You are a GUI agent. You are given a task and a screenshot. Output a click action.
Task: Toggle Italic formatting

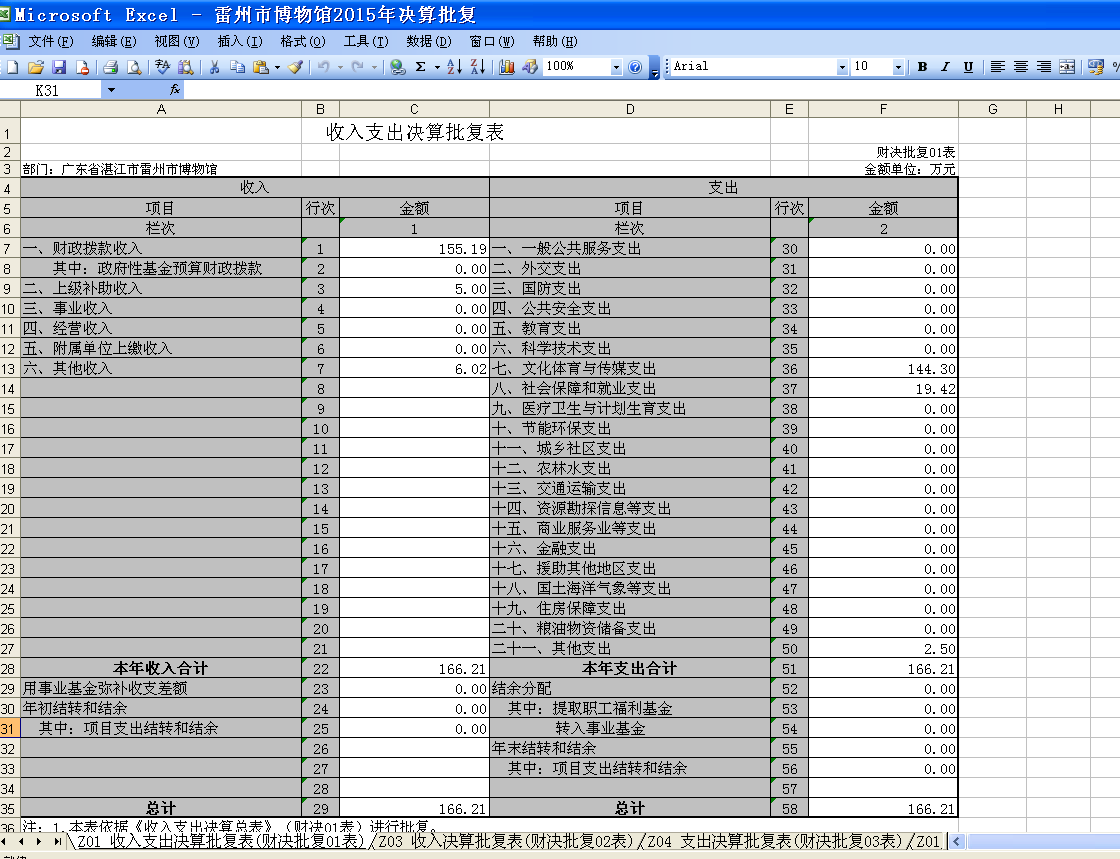coord(945,67)
